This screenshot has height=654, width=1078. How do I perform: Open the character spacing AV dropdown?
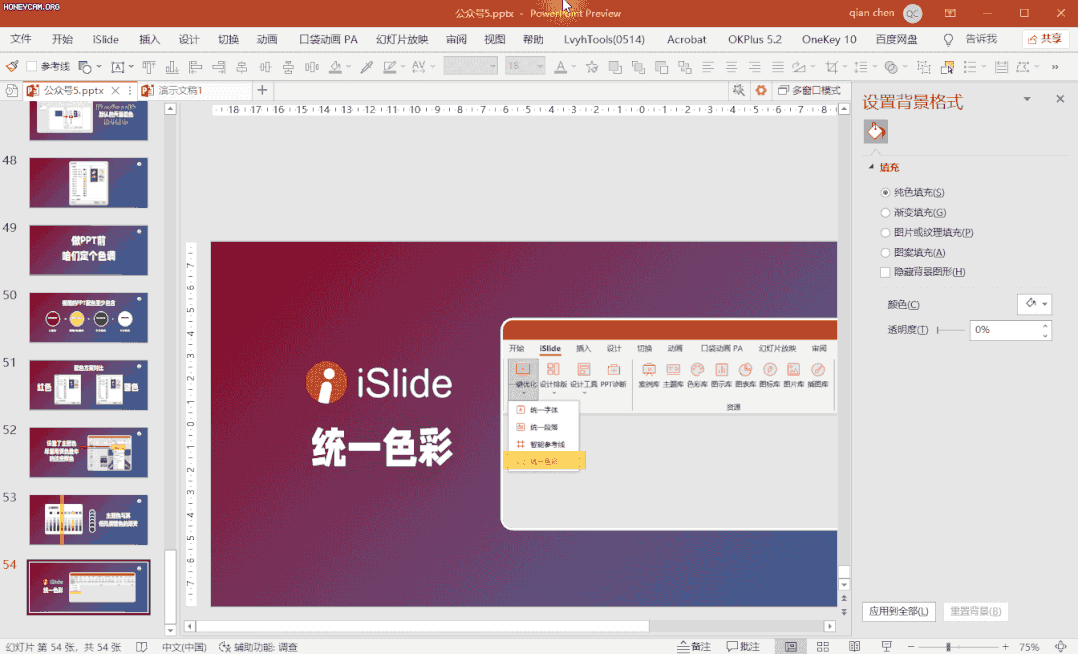click(432, 67)
